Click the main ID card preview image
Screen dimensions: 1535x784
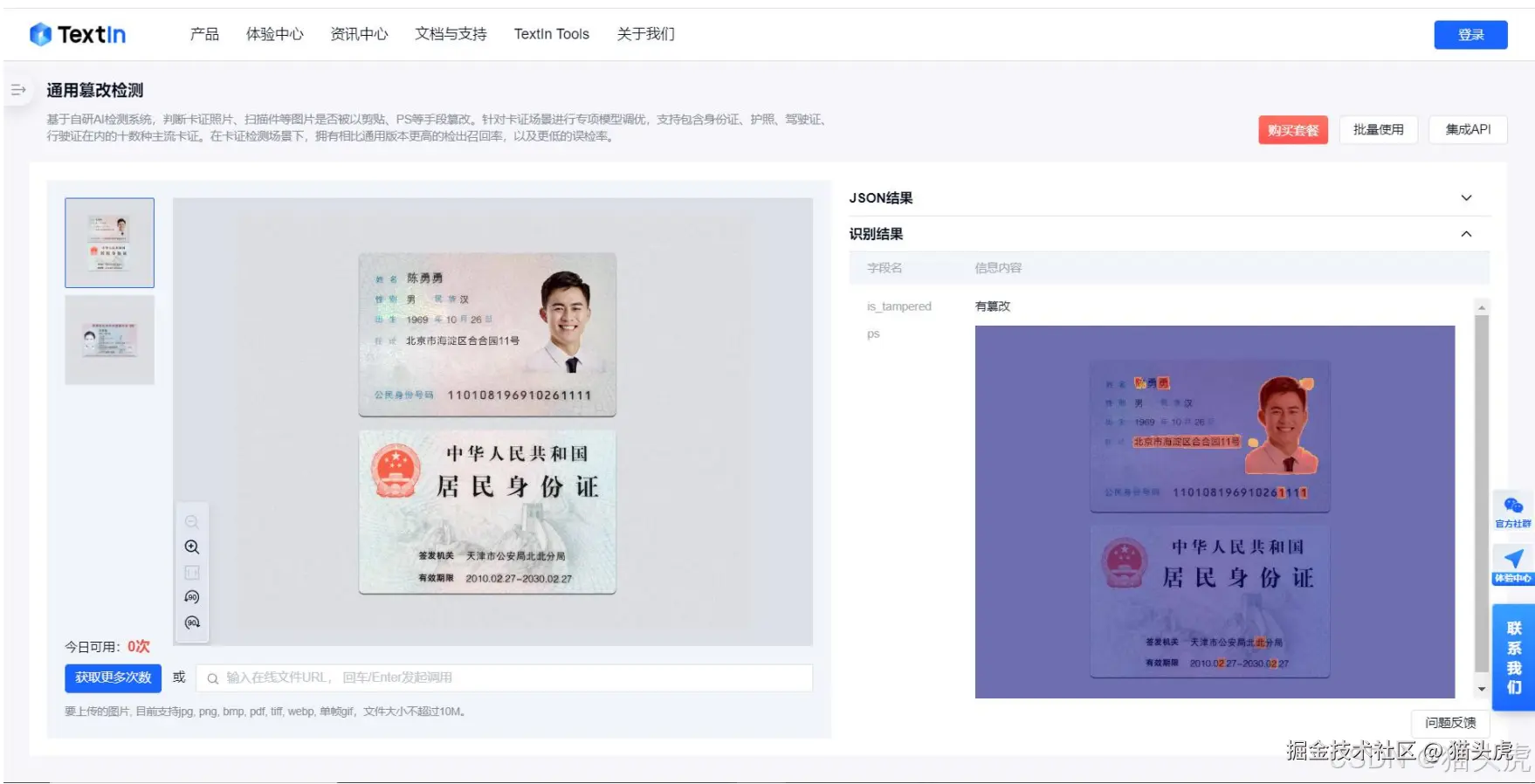click(x=492, y=422)
